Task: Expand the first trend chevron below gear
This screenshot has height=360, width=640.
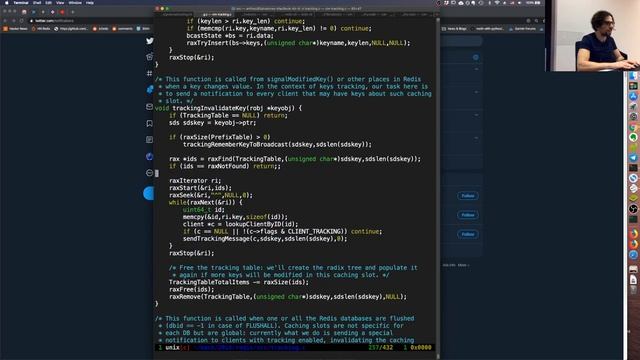Action: (476, 69)
